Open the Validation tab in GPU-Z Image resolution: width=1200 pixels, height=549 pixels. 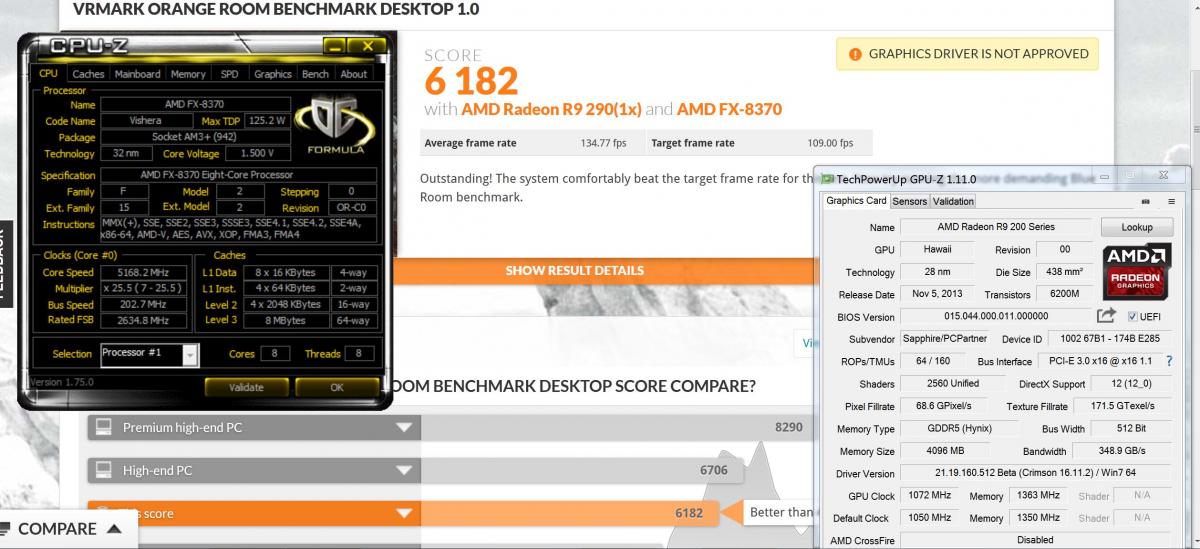[953, 201]
